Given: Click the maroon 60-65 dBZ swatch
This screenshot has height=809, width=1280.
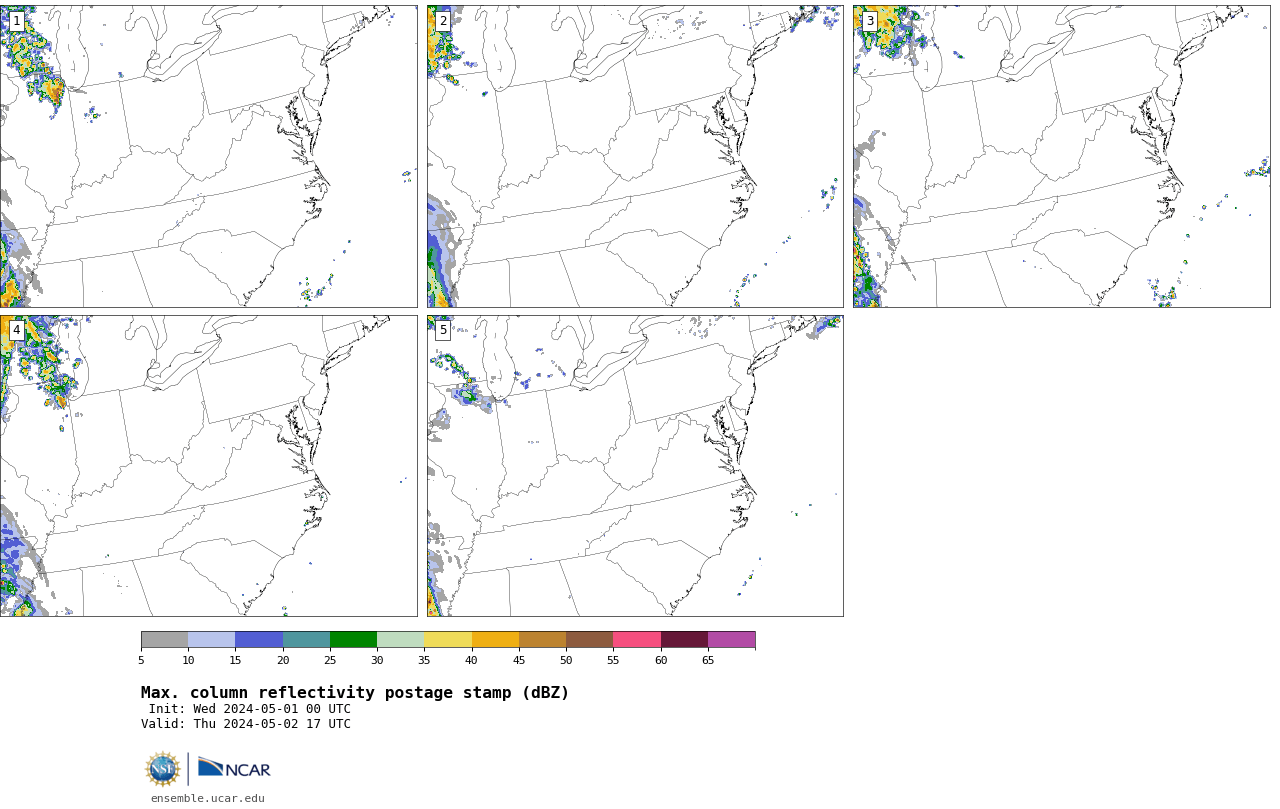Looking at the screenshot, I should (x=684, y=640).
